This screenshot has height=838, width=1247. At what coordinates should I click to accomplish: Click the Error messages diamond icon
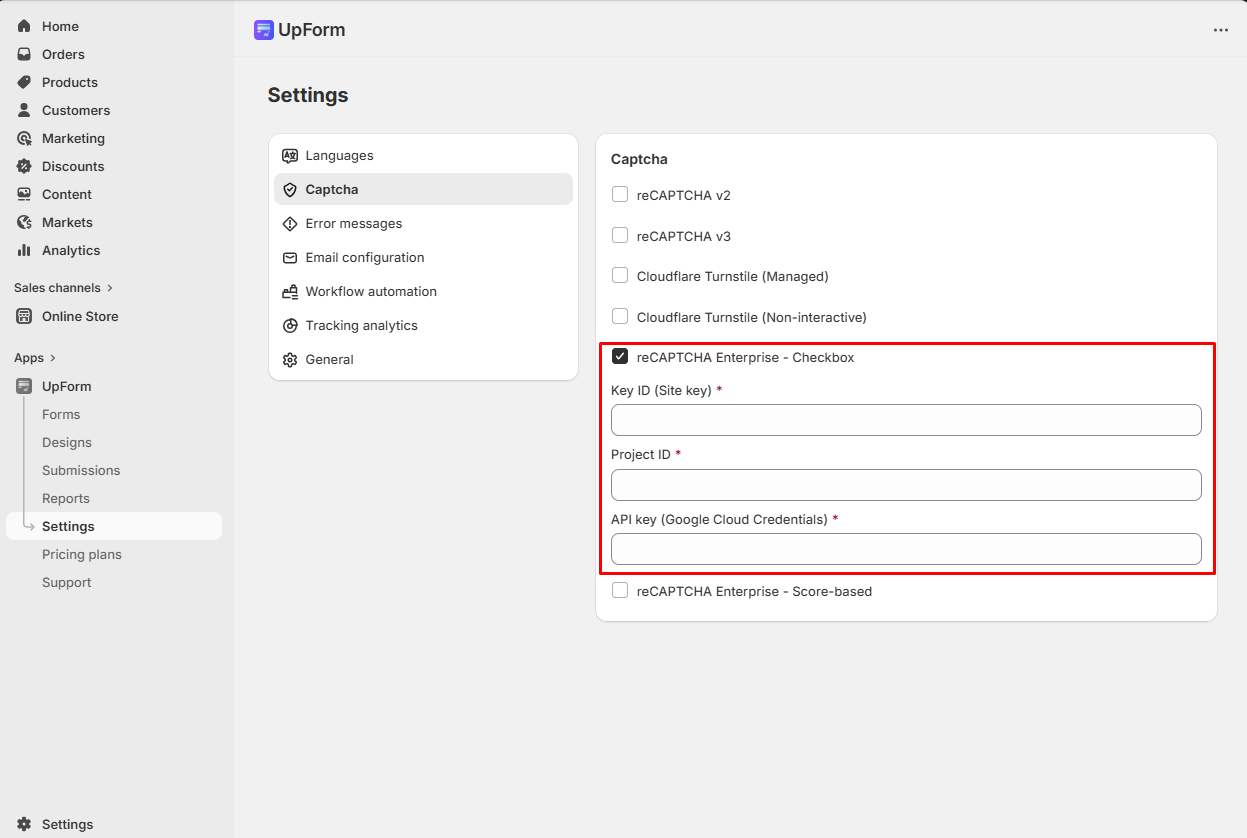pyautogui.click(x=290, y=224)
